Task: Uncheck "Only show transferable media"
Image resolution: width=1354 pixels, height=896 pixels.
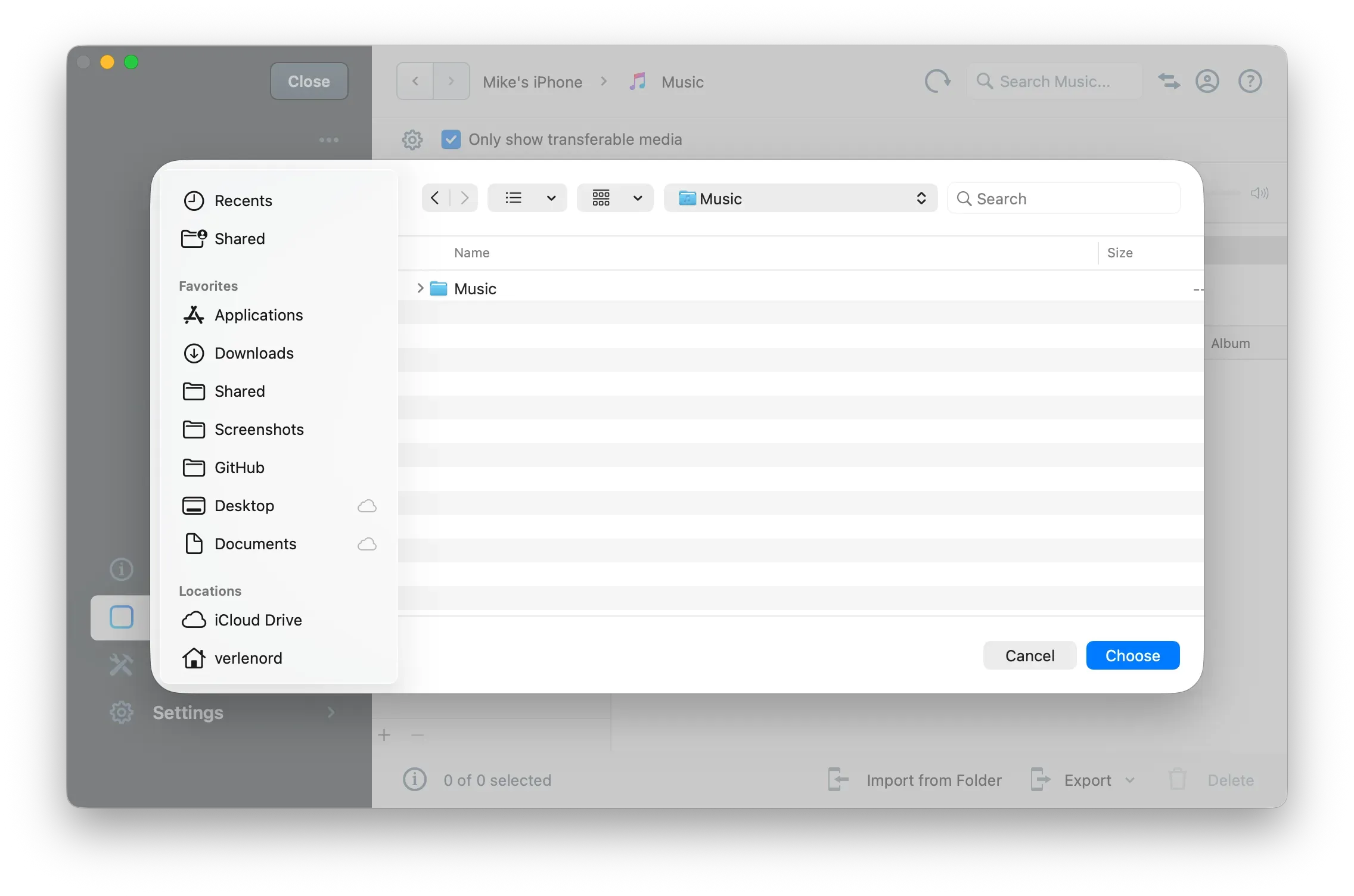Action: click(451, 139)
